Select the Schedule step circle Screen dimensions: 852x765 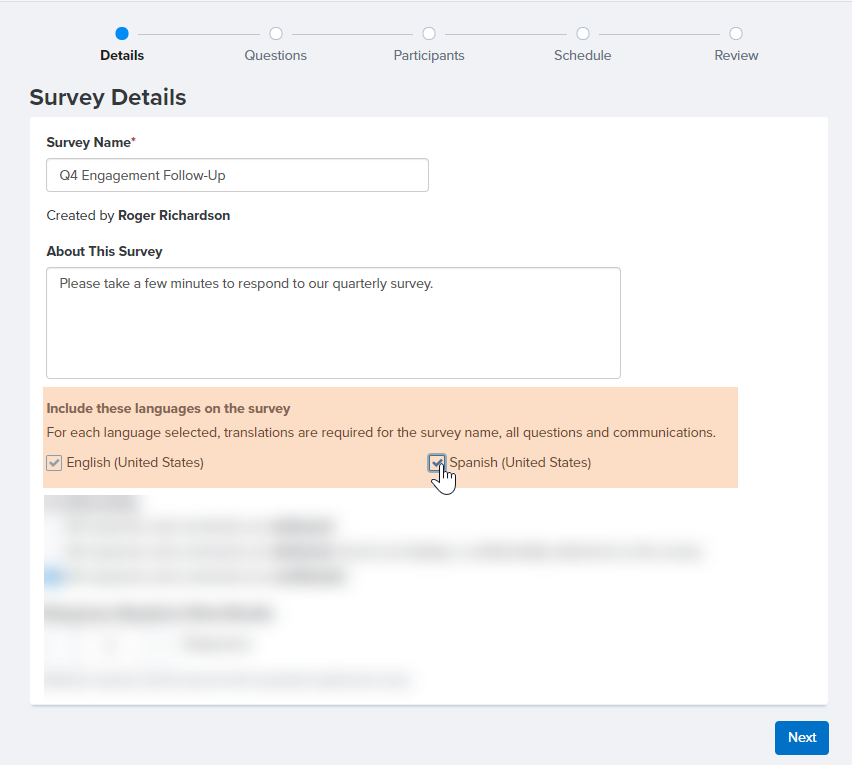(582, 31)
